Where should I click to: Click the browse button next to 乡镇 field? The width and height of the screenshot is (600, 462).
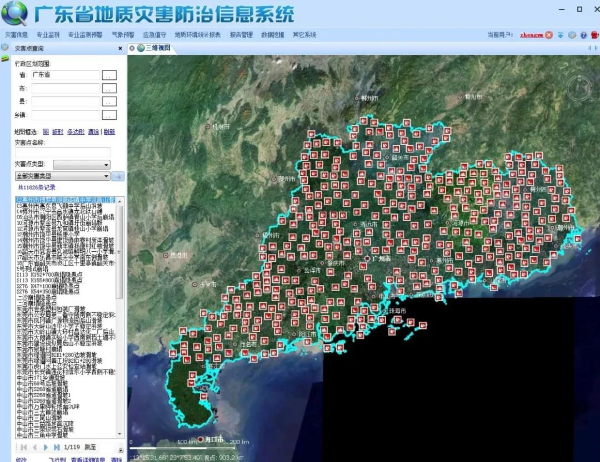[109, 115]
